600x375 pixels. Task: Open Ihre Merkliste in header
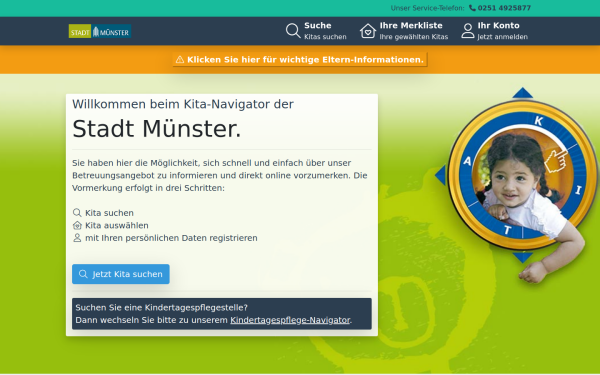pos(404,31)
